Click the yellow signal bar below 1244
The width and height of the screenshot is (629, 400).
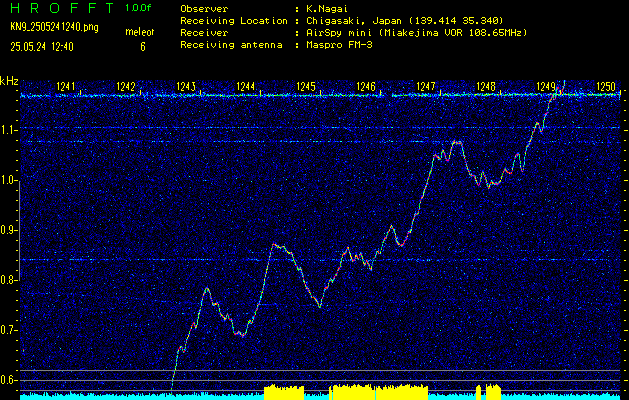point(284,392)
